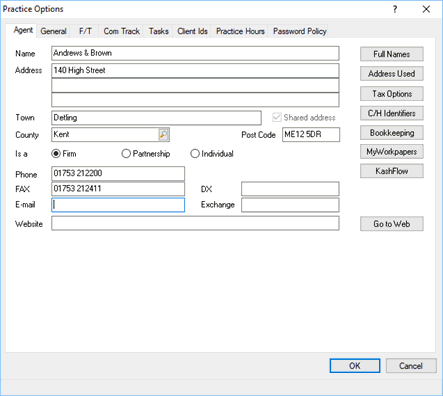The image size is (443, 396).
Task: Click the Full Names button
Action: coord(392,54)
